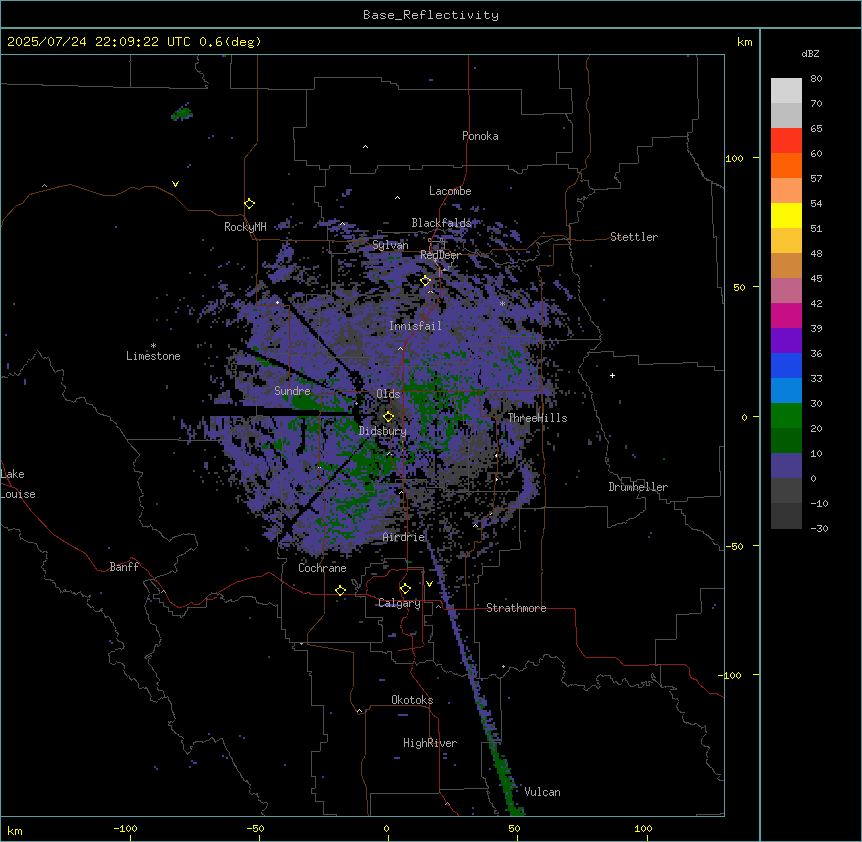Click the 45 value in the dBZ legend
Screen dimensions: 862x842
[816, 279]
